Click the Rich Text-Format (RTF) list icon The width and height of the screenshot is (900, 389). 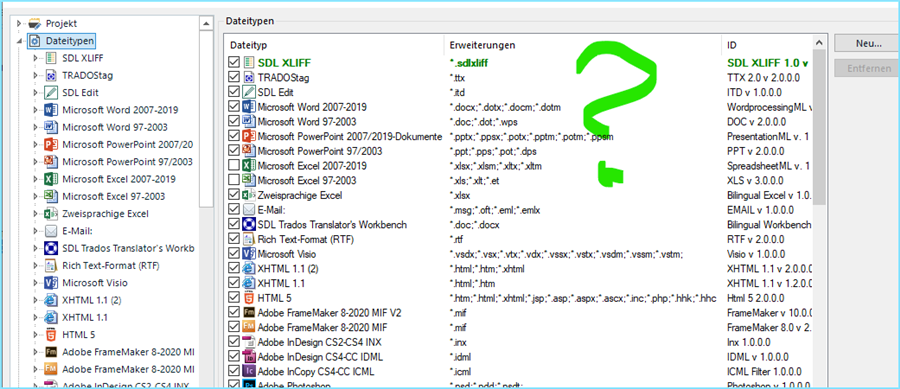coord(249,239)
